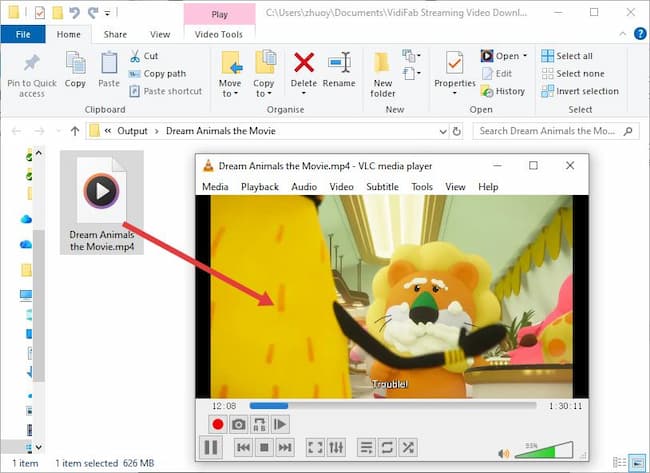
Task: Open the VLC Tools menu
Action: 422,187
